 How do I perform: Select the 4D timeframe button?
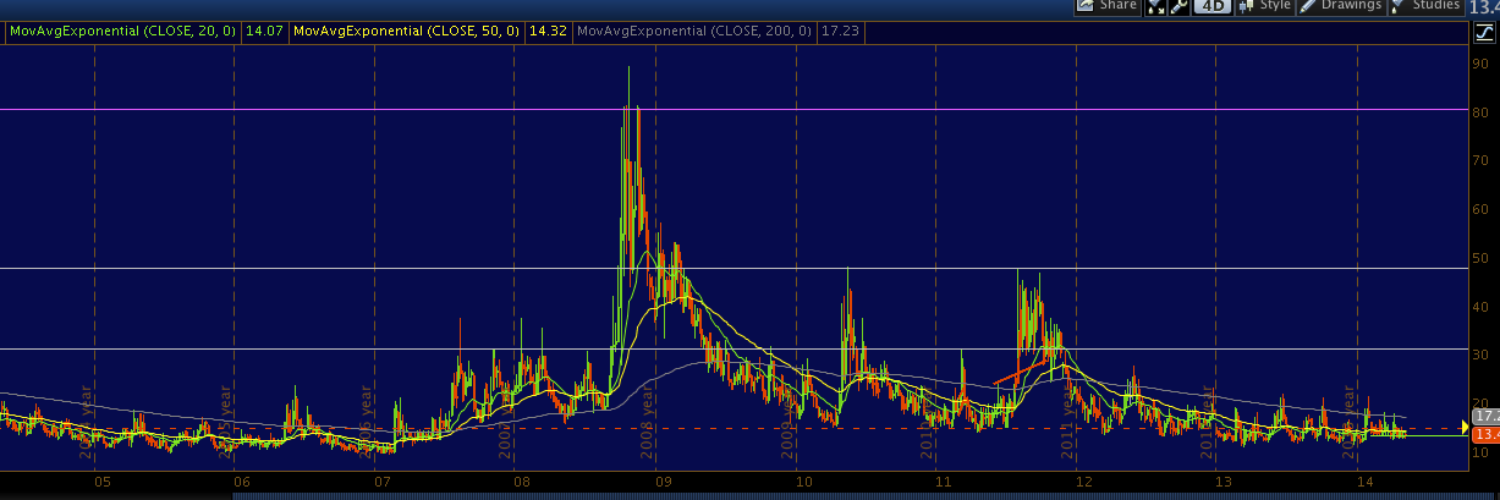pyautogui.click(x=1212, y=6)
